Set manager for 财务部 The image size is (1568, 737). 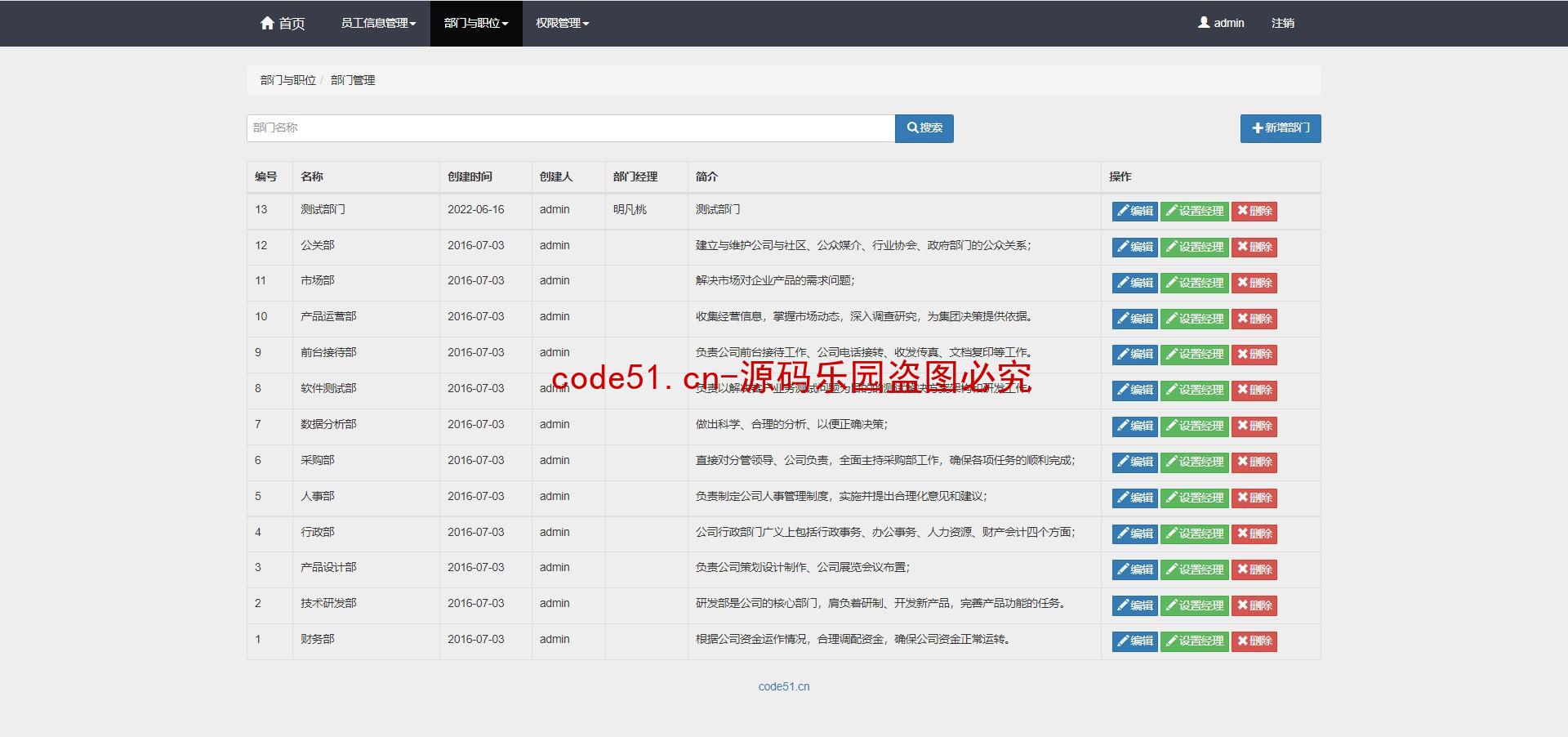pos(1195,641)
